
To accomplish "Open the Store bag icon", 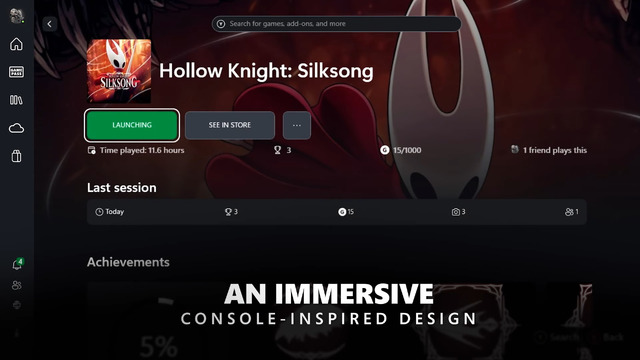I will pos(16,156).
